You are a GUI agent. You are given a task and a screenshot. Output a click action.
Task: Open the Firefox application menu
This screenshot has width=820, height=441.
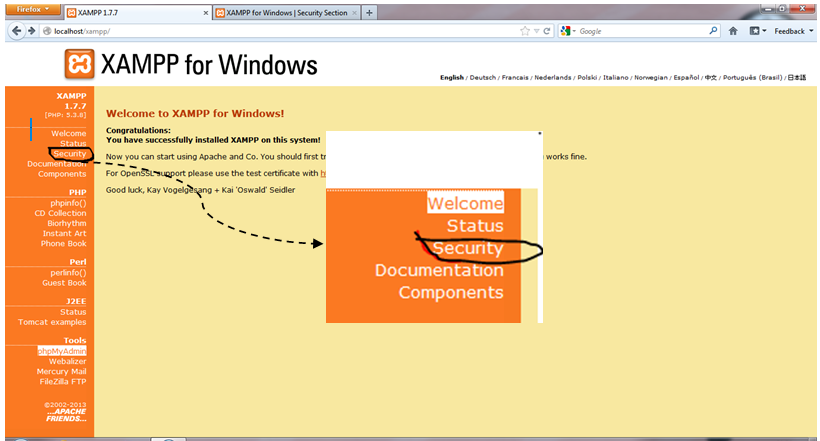point(33,9)
